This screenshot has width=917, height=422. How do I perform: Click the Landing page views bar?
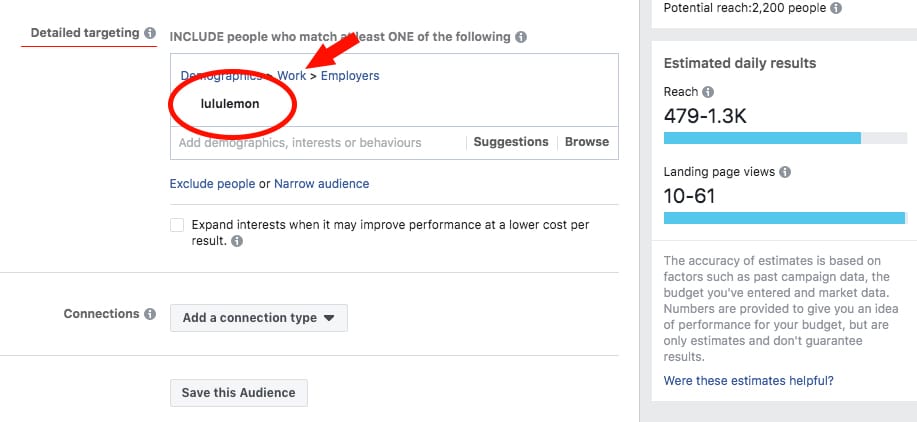pos(784,218)
